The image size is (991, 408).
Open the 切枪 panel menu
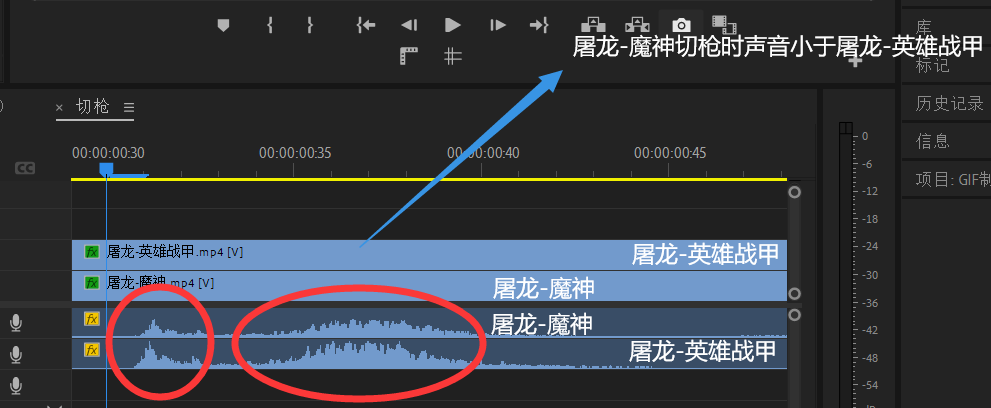[x=129, y=107]
